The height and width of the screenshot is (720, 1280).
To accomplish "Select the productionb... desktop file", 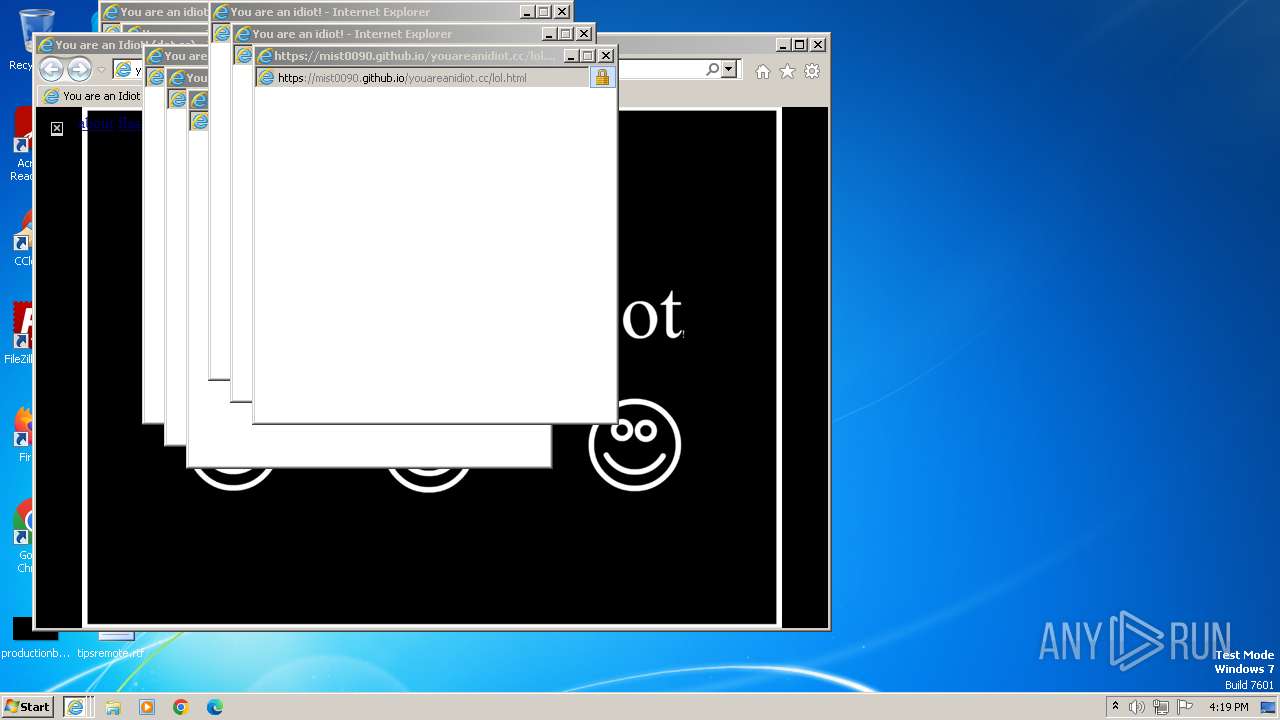I will pos(36,638).
